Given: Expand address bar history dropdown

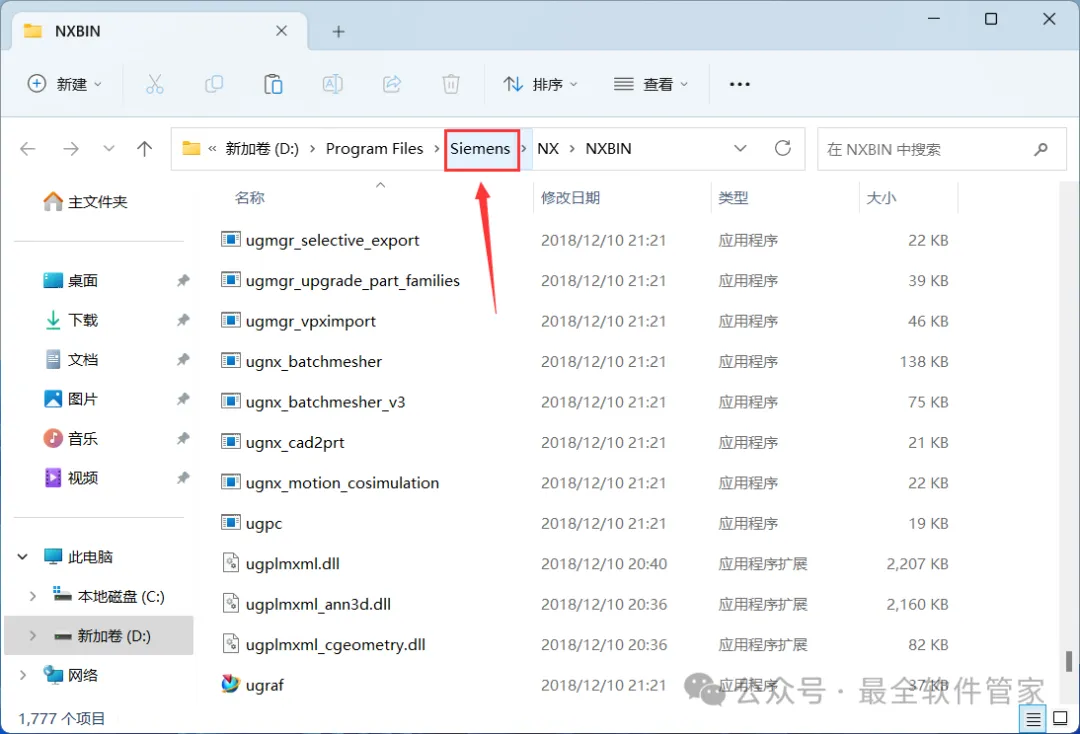Looking at the screenshot, I should click(x=740, y=148).
